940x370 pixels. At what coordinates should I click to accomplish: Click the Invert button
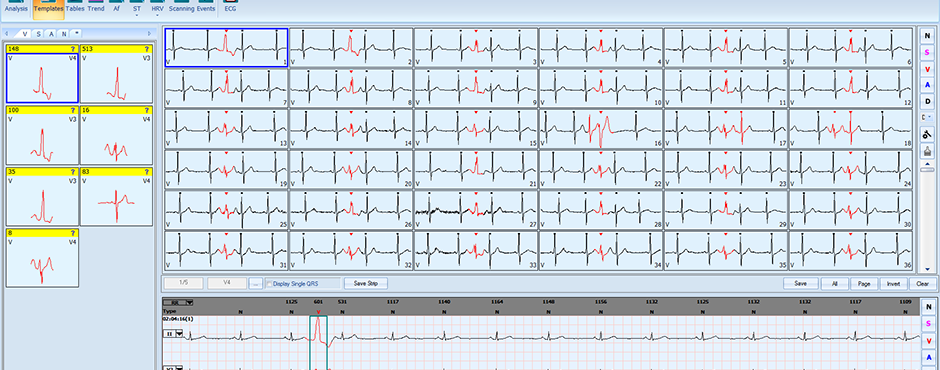pos(893,284)
